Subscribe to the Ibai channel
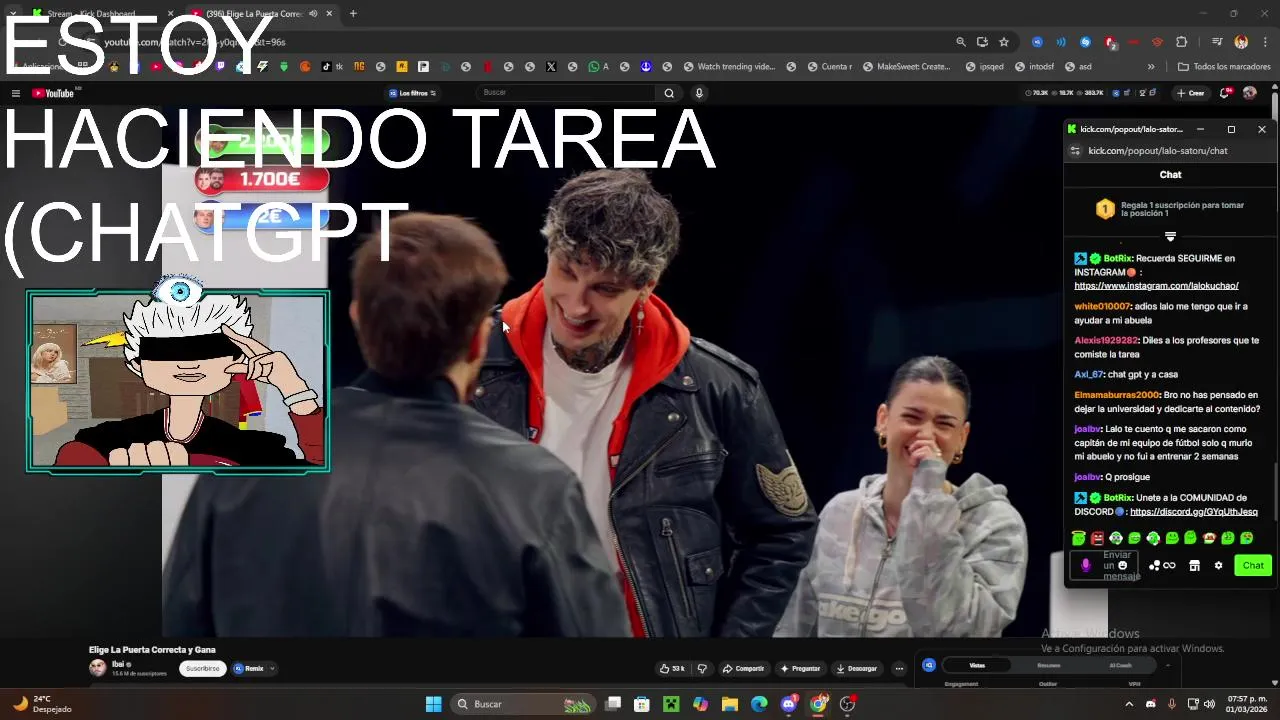Image resolution: width=1280 pixels, height=720 pixels. [202, 668]
